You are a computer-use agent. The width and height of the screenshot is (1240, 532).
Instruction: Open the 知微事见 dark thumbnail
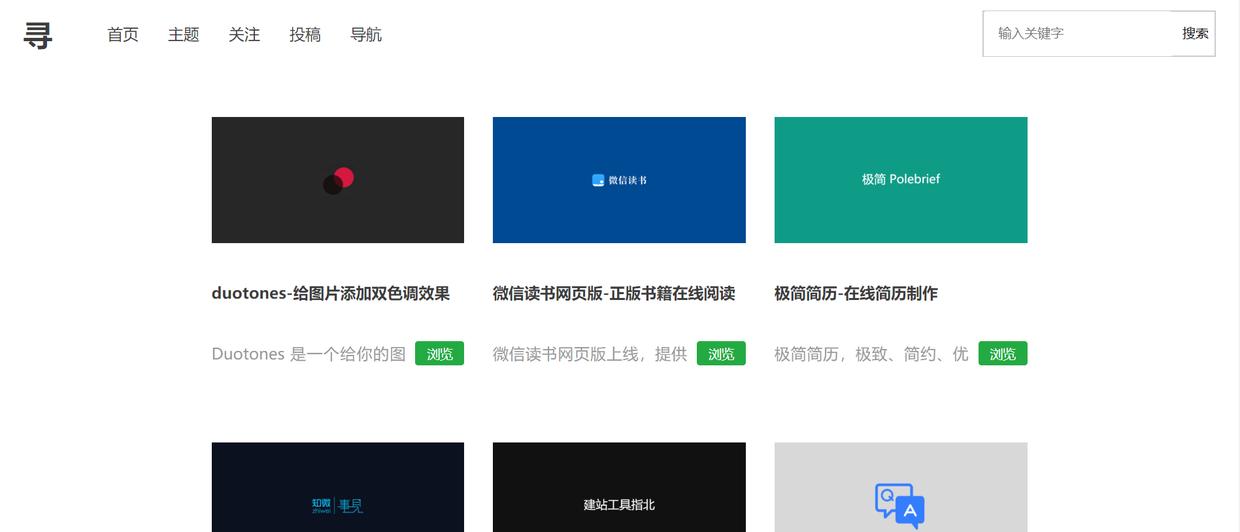tap(338, 487)
